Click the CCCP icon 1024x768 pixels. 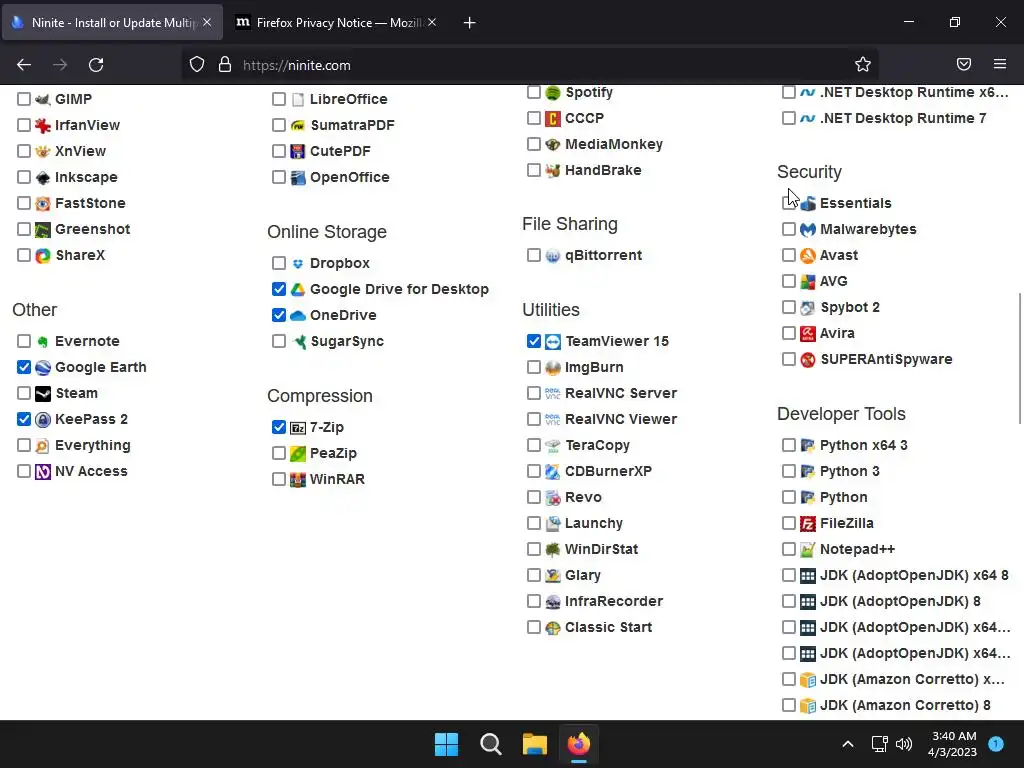553,118
